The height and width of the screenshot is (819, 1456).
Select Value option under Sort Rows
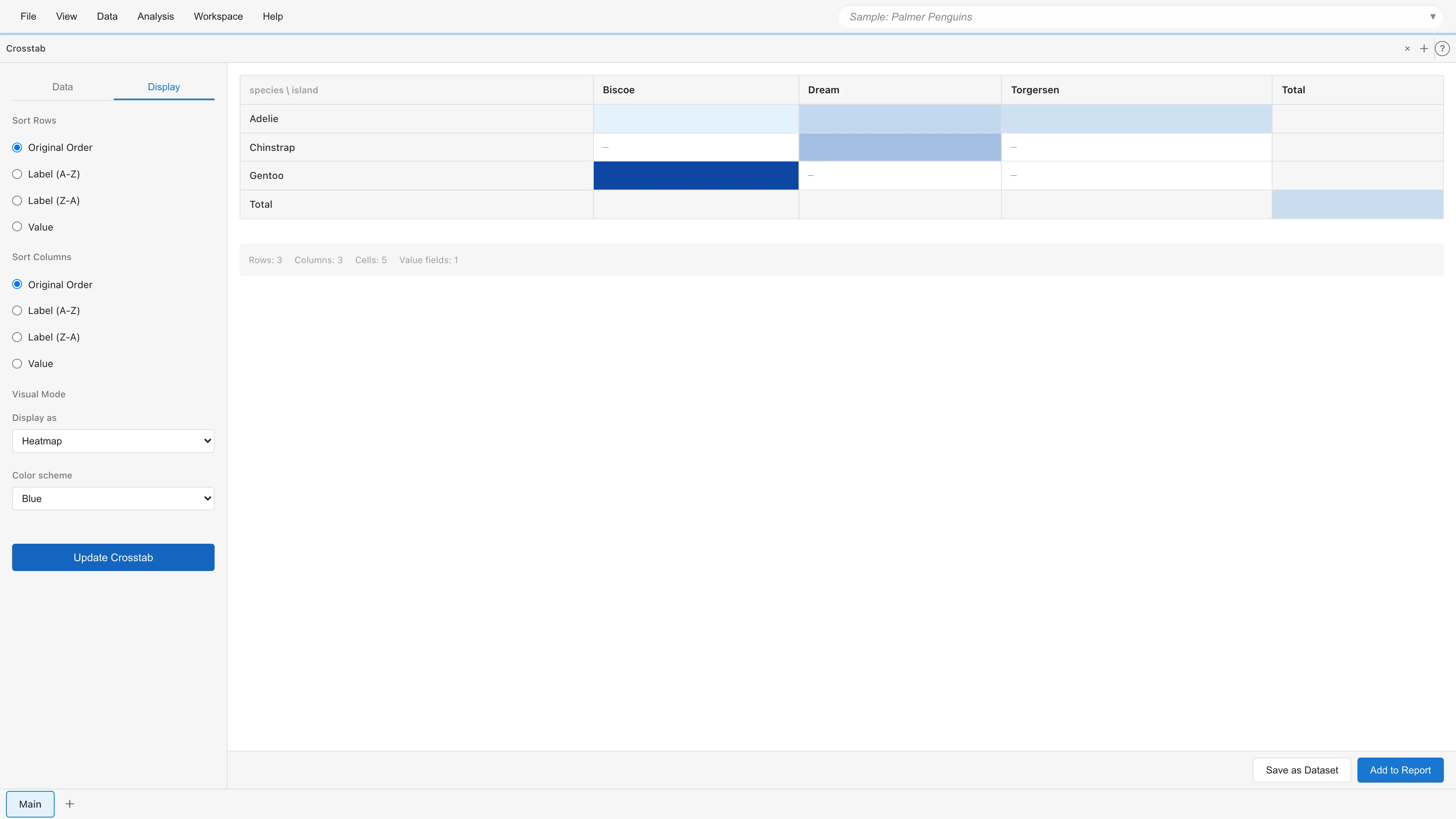pyautogui.click(x=17, y=227)
